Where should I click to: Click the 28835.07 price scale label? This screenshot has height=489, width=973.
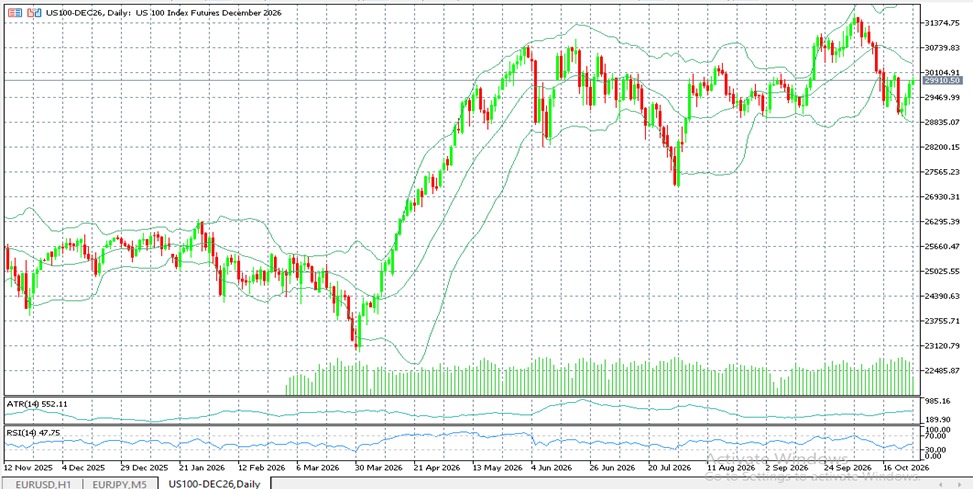click(x=942, y=122)
